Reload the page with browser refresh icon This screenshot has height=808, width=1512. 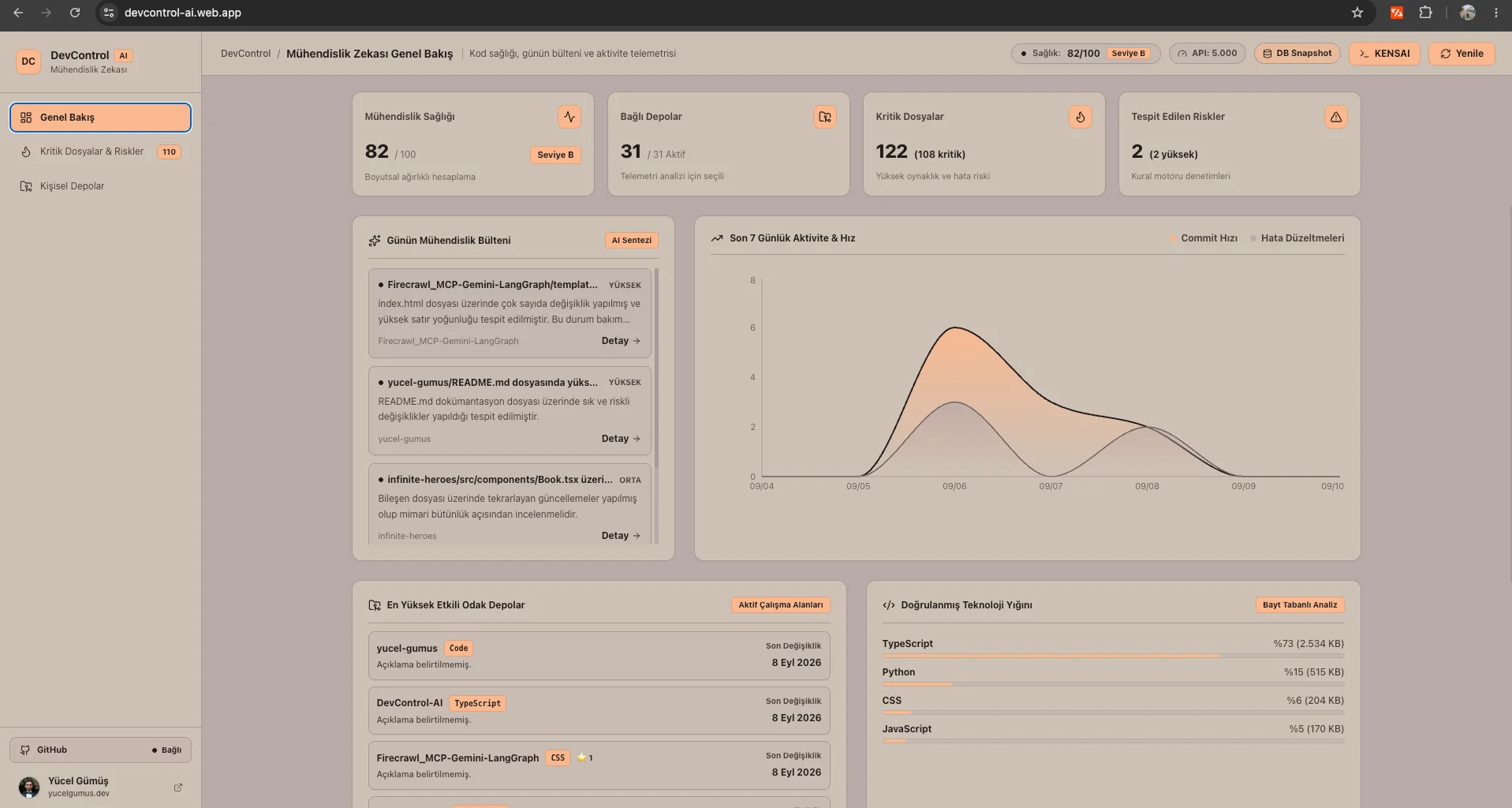tap(75, 13)
